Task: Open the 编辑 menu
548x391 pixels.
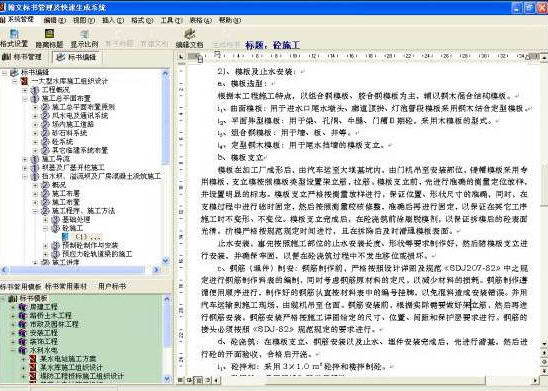Action: [55, 20]
